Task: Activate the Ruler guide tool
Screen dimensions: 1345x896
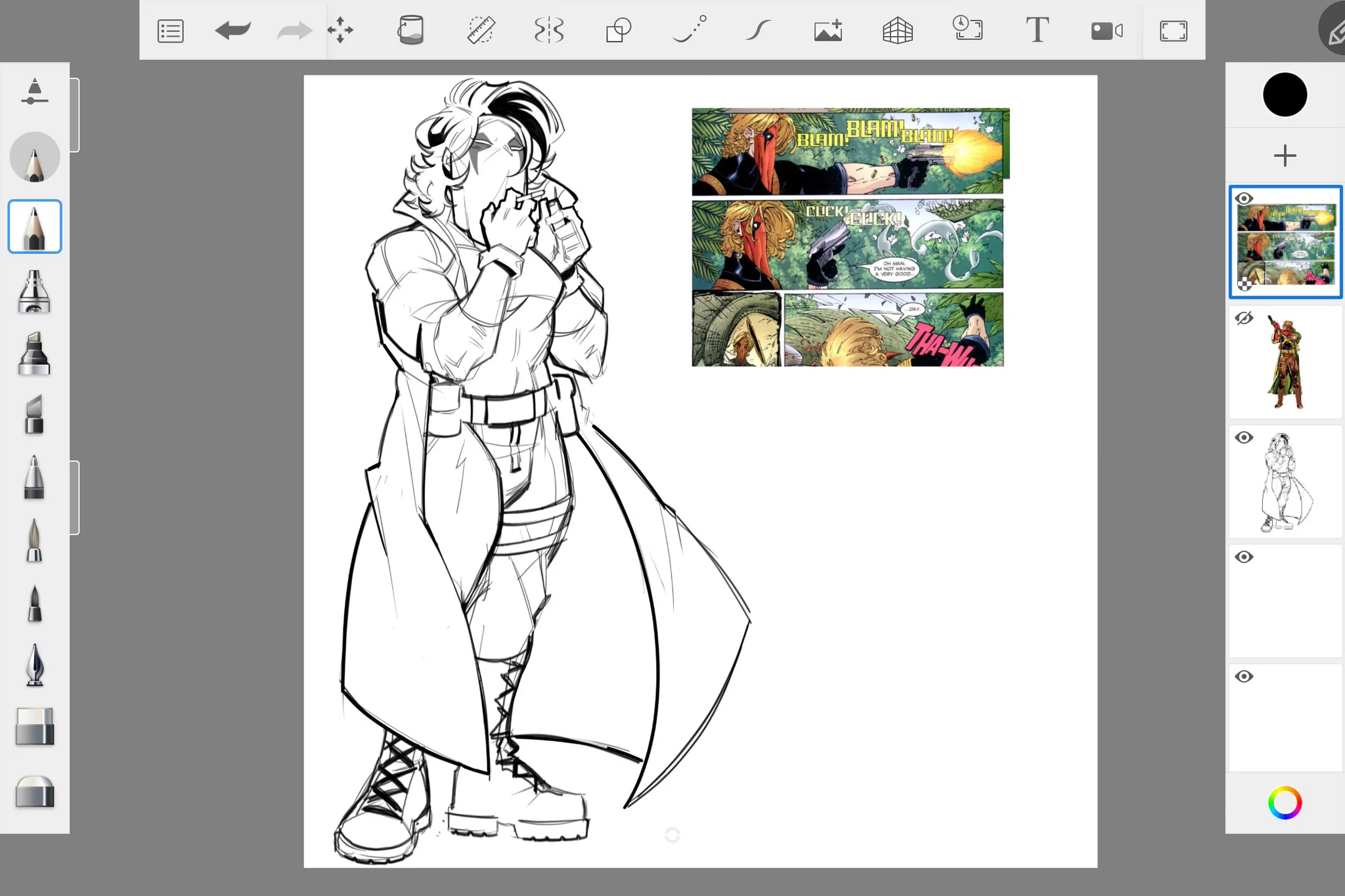Action: 481,30
